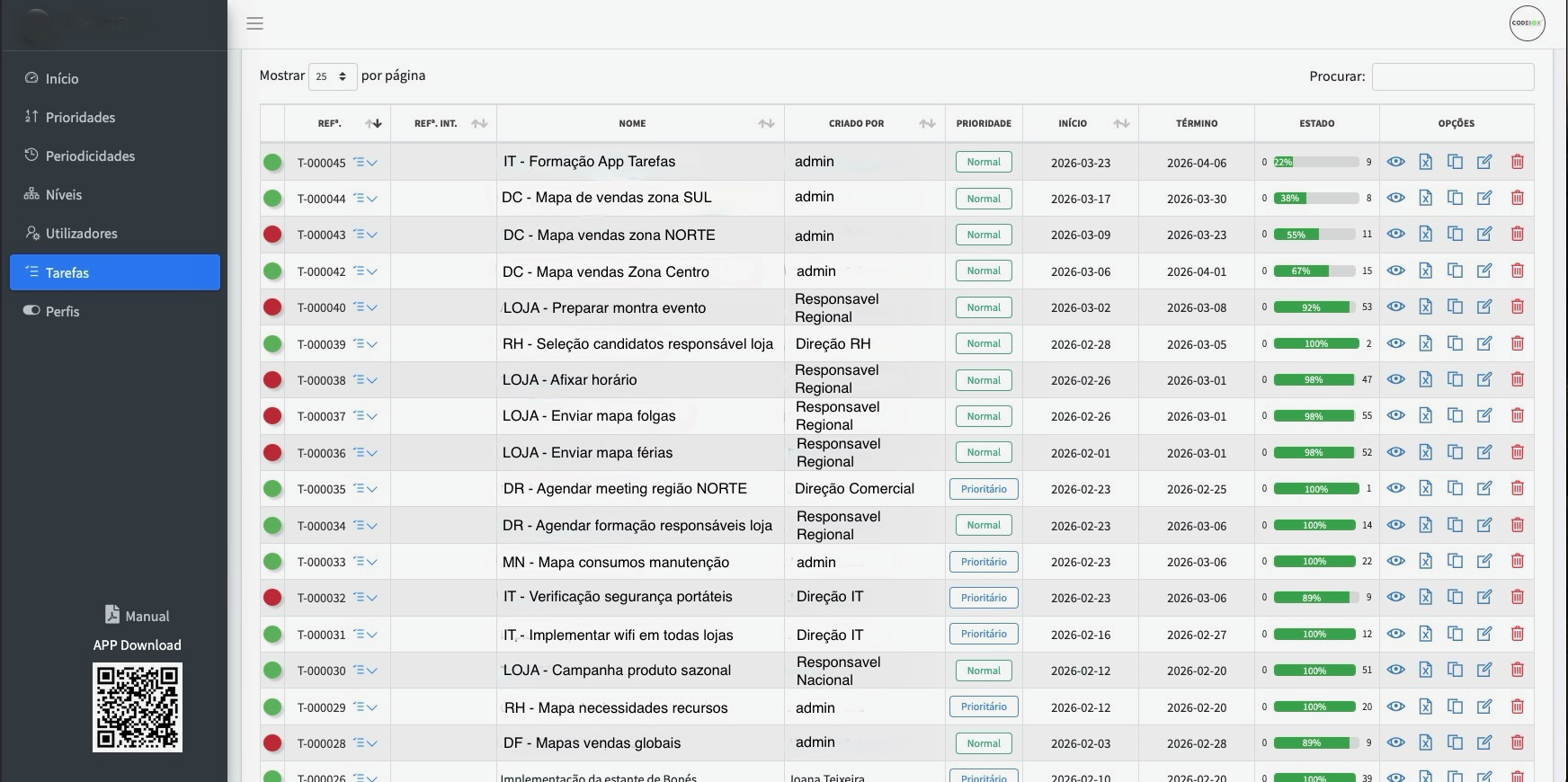
Task: View task T-000040 details via eye icon
Action: pos(1395,307)
